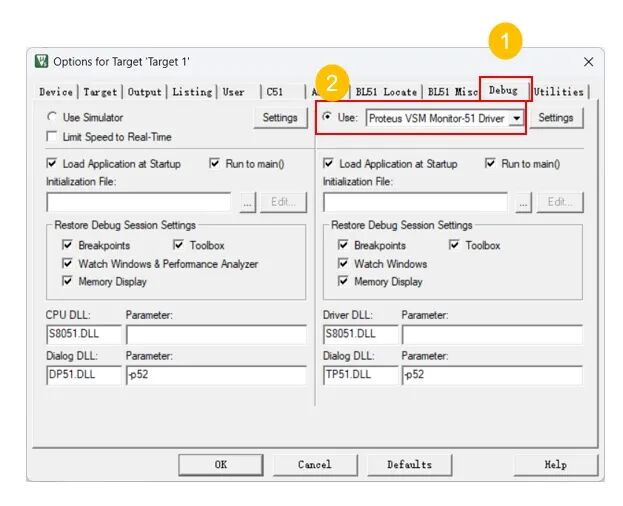Toggle simulator Run to main() checkbox
This screenshot has height=506, width=623.
(x=214, y=164)
